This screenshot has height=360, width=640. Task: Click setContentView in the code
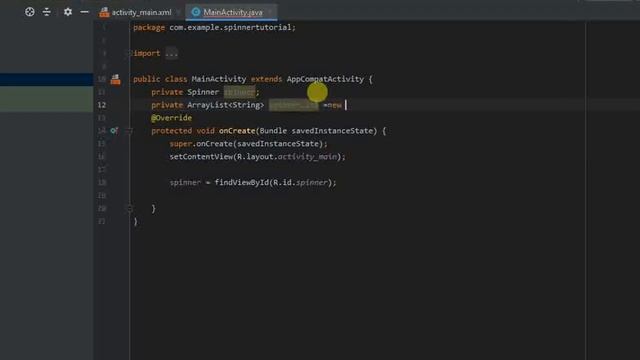[201, 157]
